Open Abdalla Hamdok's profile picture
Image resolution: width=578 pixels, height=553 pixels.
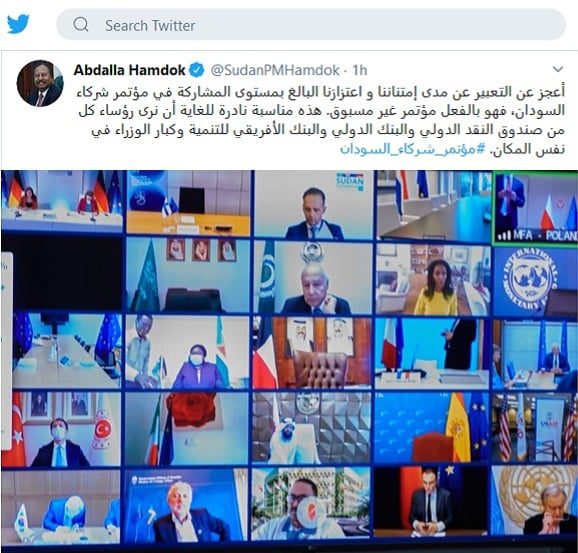(x=40, y=83)
